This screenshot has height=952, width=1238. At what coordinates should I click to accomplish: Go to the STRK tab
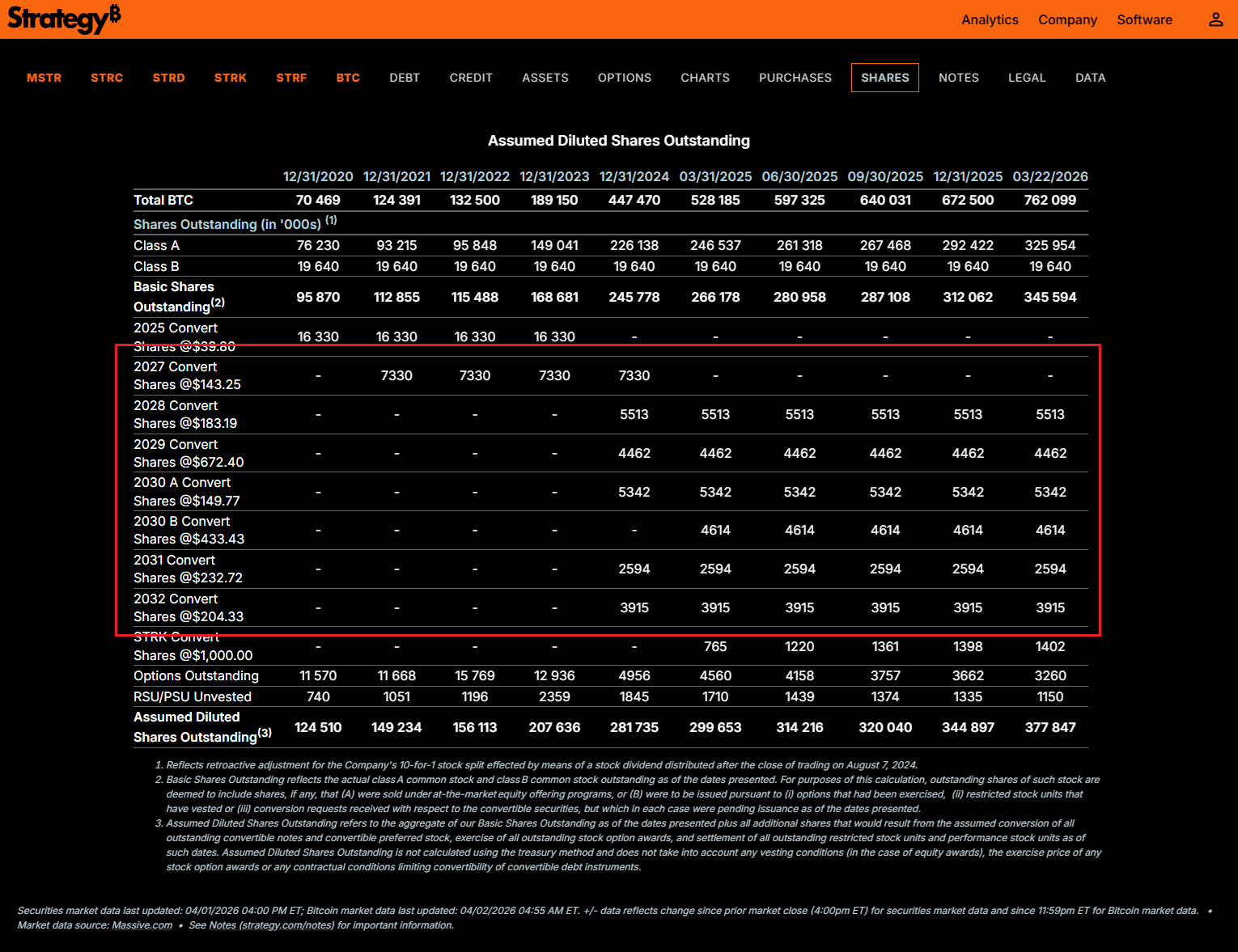(231, 78)
